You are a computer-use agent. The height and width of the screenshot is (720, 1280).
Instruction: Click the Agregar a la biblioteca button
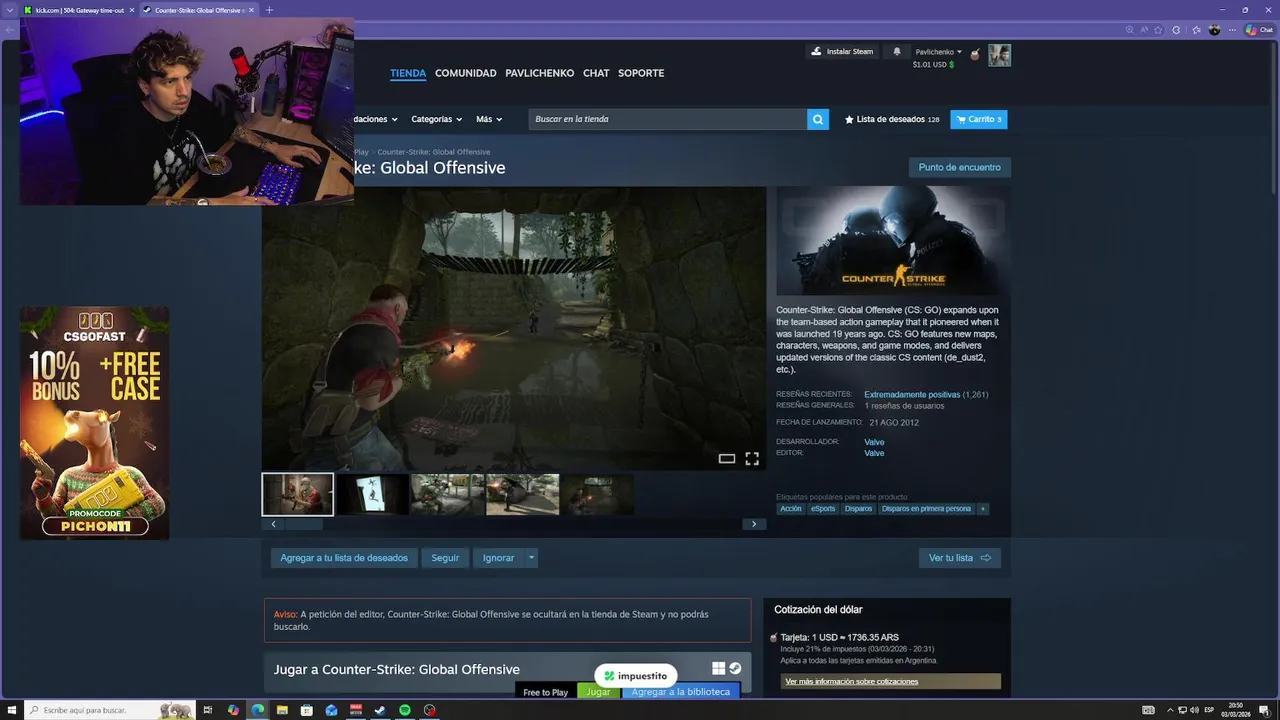(680, 692)
